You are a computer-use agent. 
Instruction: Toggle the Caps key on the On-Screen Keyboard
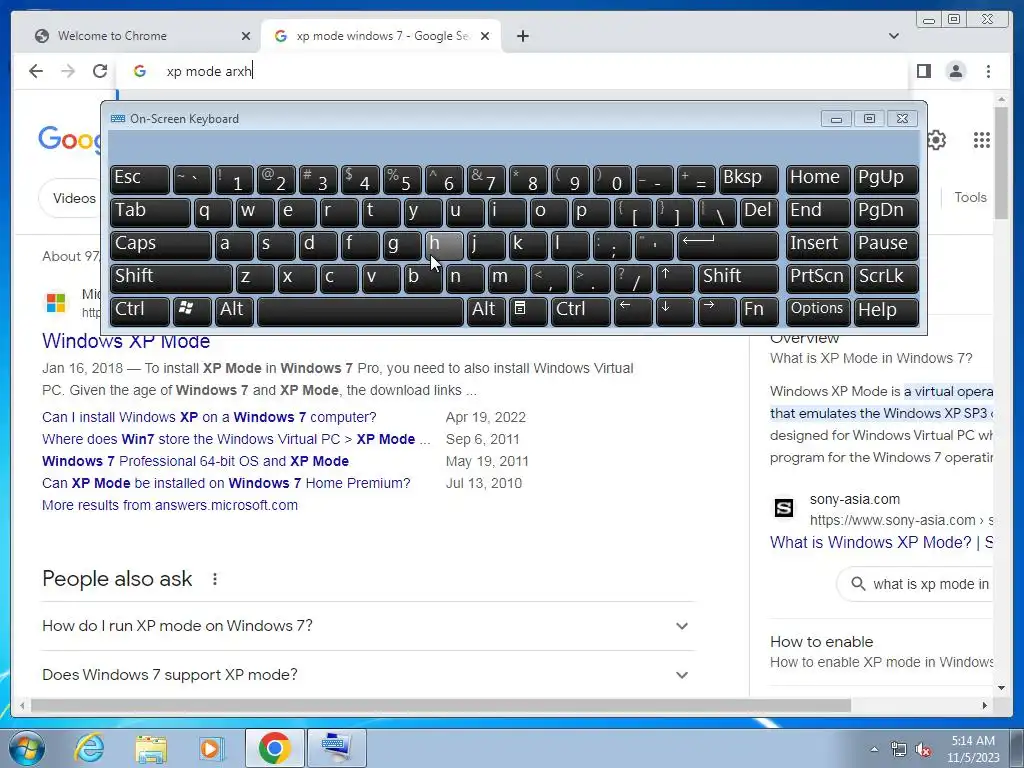click(x=161, y=245)
